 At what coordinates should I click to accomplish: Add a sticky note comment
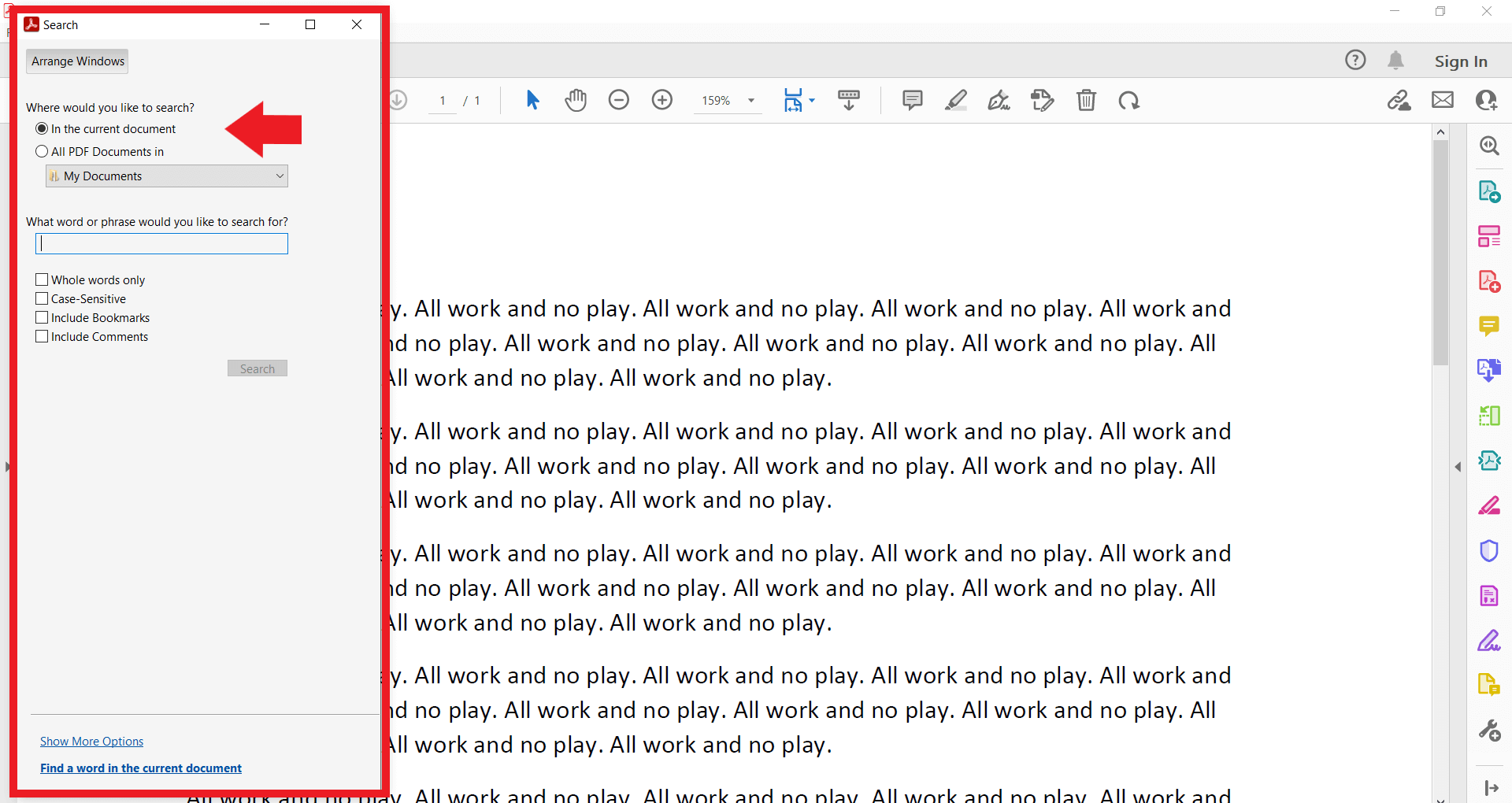(912, 100)
